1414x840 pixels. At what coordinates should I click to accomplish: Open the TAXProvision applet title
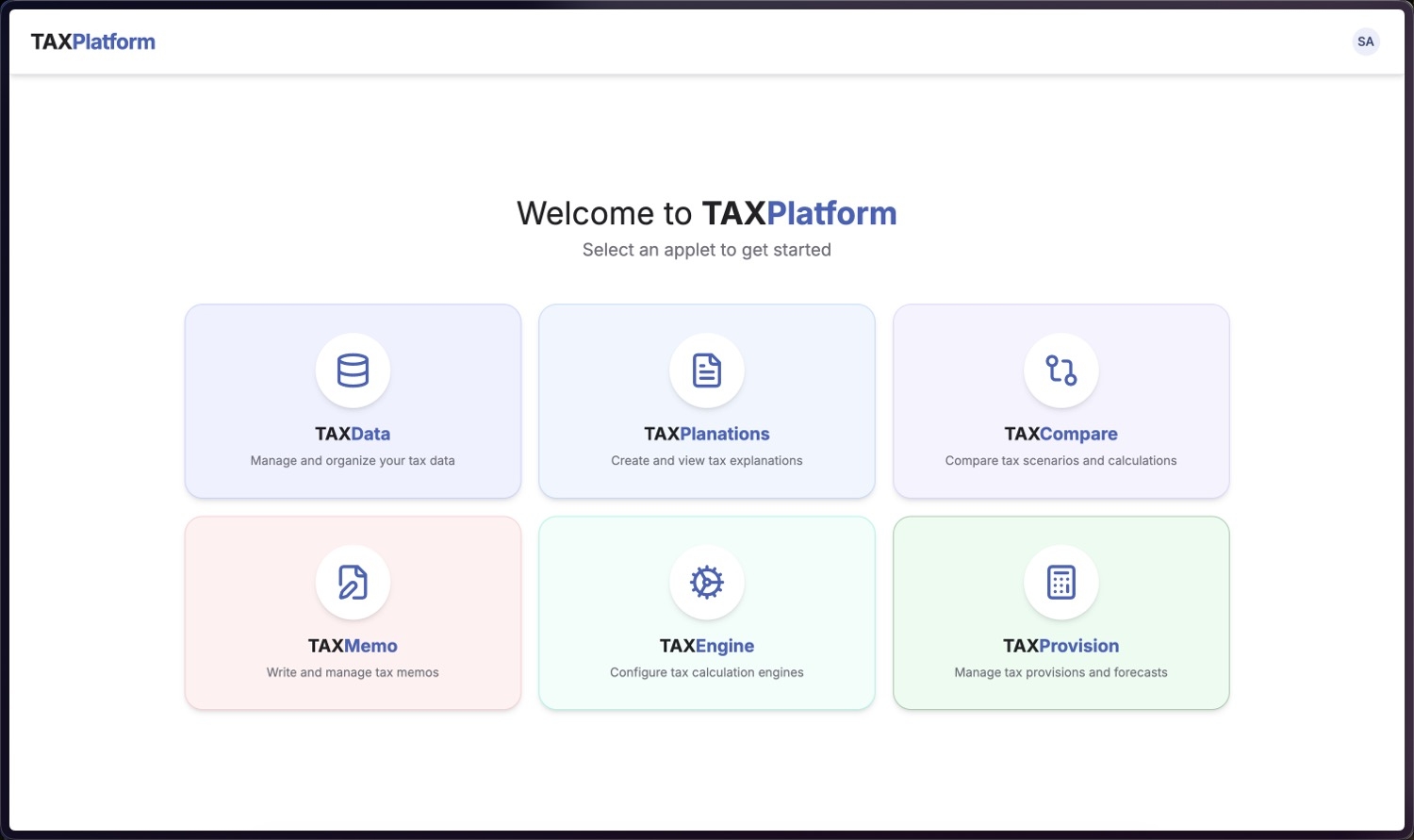point(1061,646)
